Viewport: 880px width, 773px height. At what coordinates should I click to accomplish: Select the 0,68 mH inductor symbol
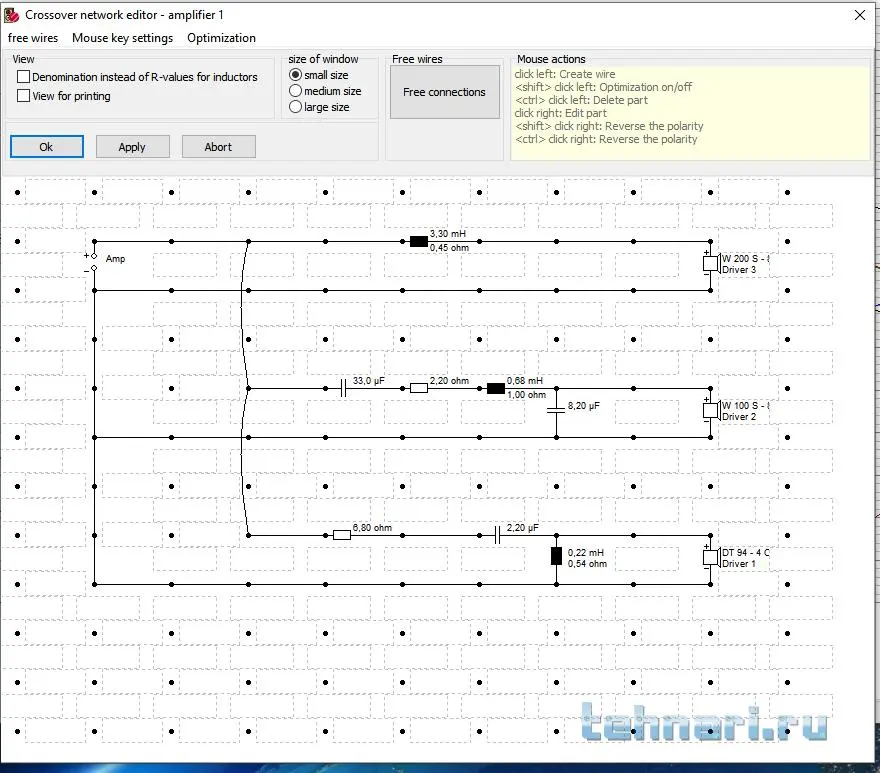(496, 388)
